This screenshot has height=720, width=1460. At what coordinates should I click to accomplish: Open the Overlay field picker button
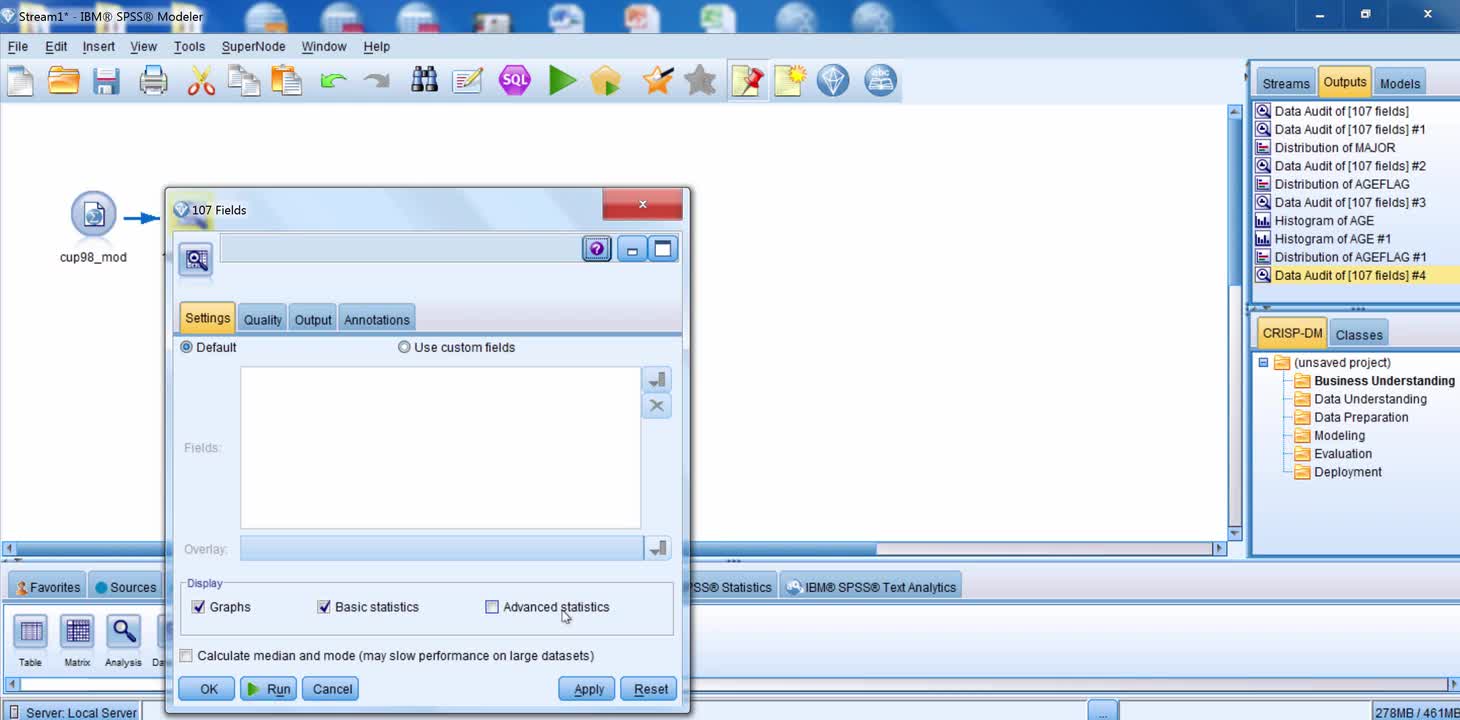[657, 549]
